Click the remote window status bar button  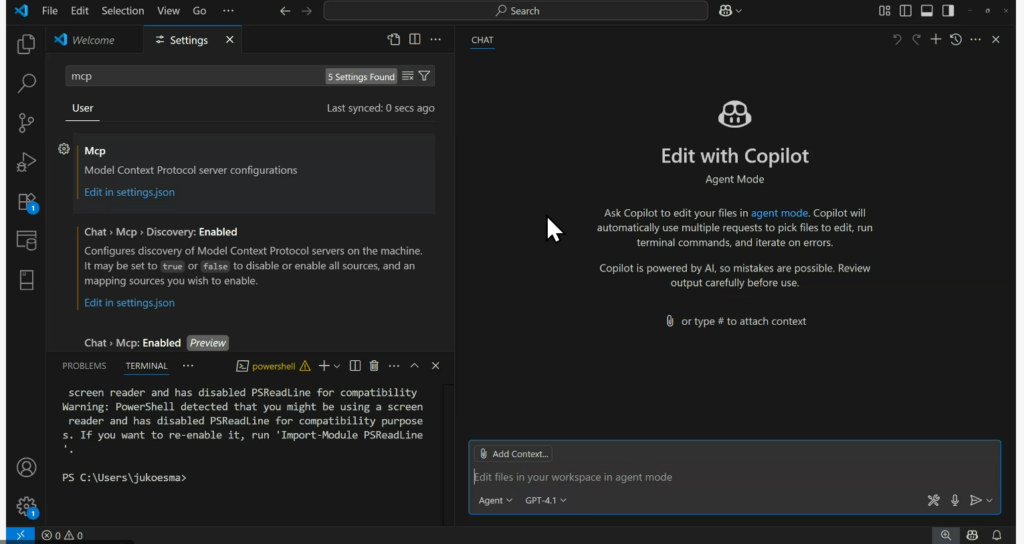coord(20,535)
